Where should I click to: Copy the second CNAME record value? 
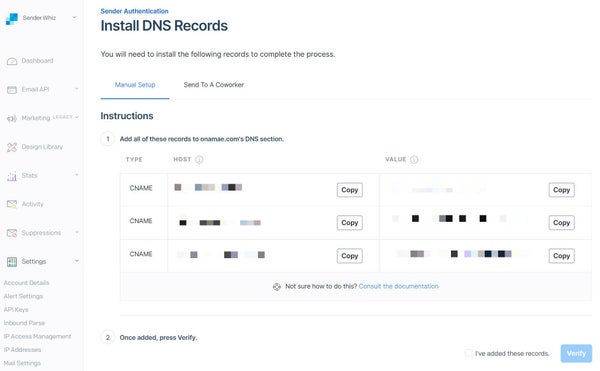tap(561, 223)
